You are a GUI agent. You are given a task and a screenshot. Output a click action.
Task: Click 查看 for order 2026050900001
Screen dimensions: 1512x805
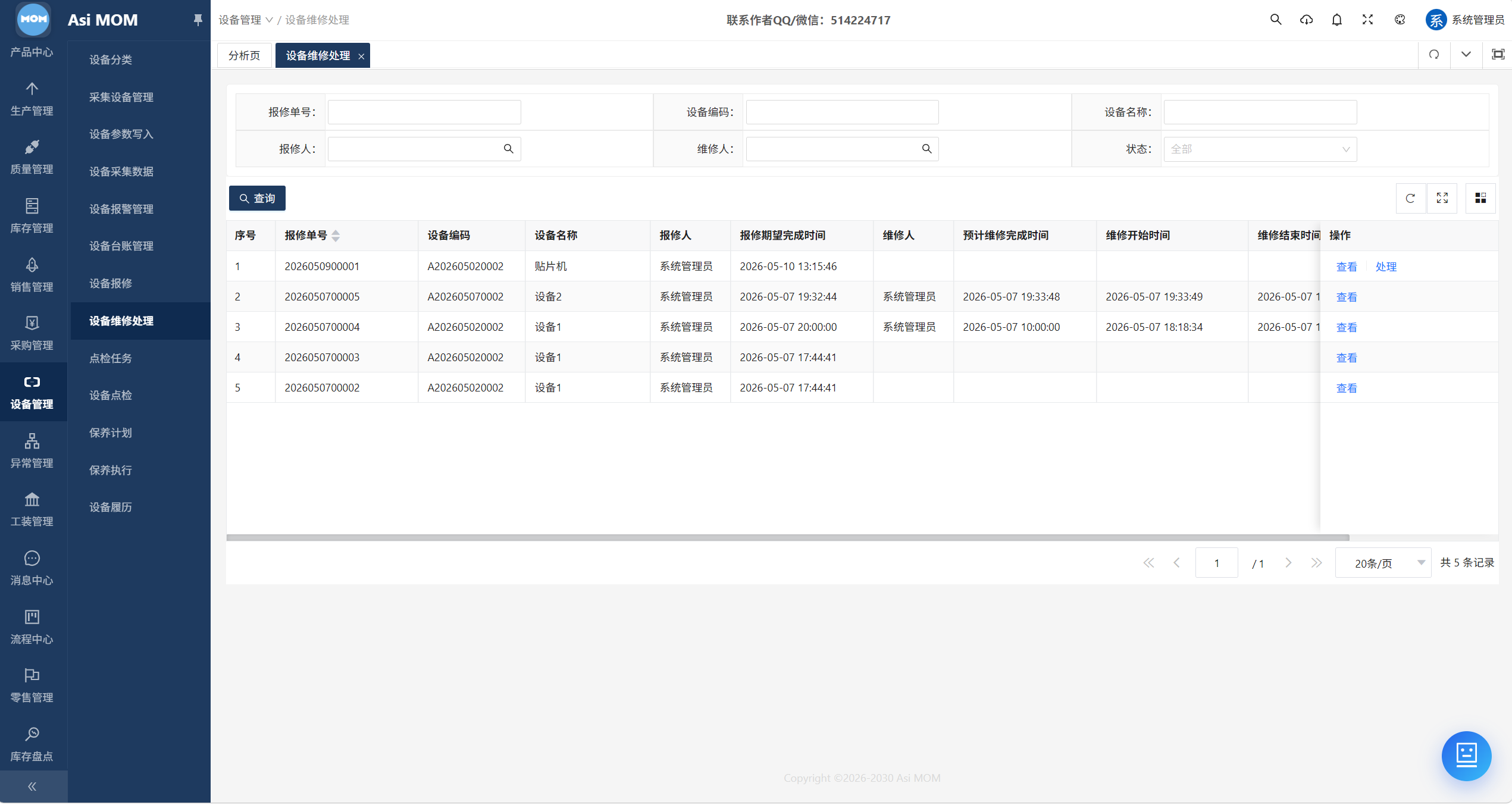click(x=1347, y=267)
